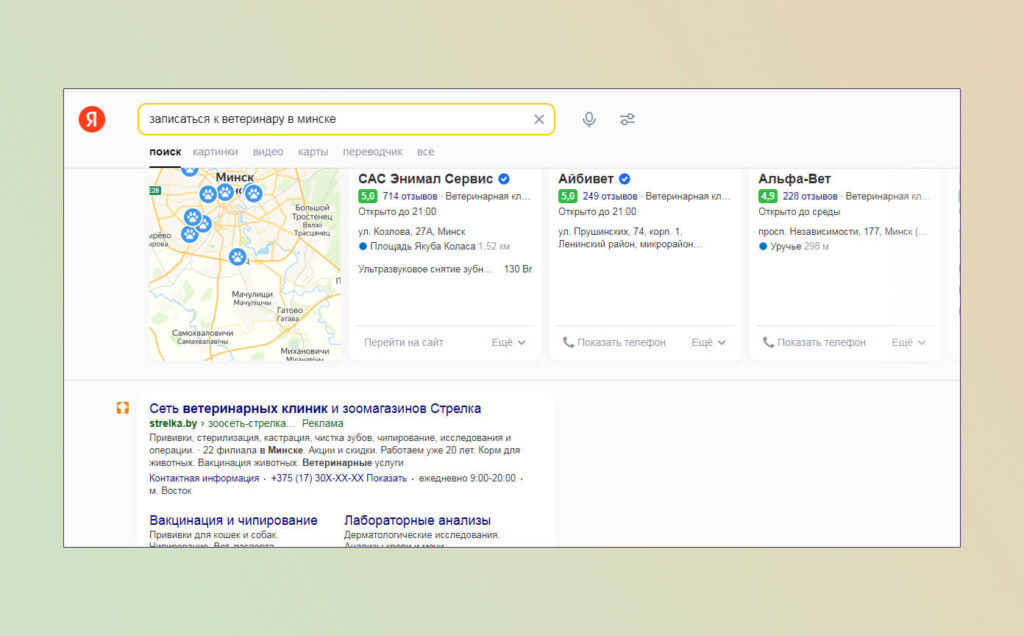Open Сеть ветеринарных клиник Стрелка link
Screen dimensions: 1024x636
[x=315, y=408]
